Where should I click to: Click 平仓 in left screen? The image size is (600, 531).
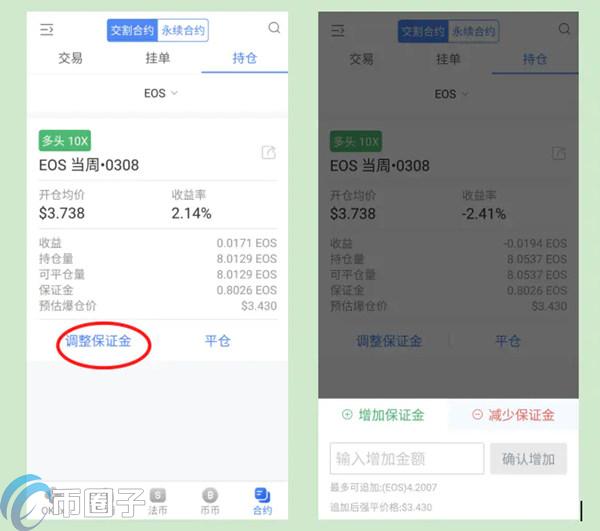point(217,341)
